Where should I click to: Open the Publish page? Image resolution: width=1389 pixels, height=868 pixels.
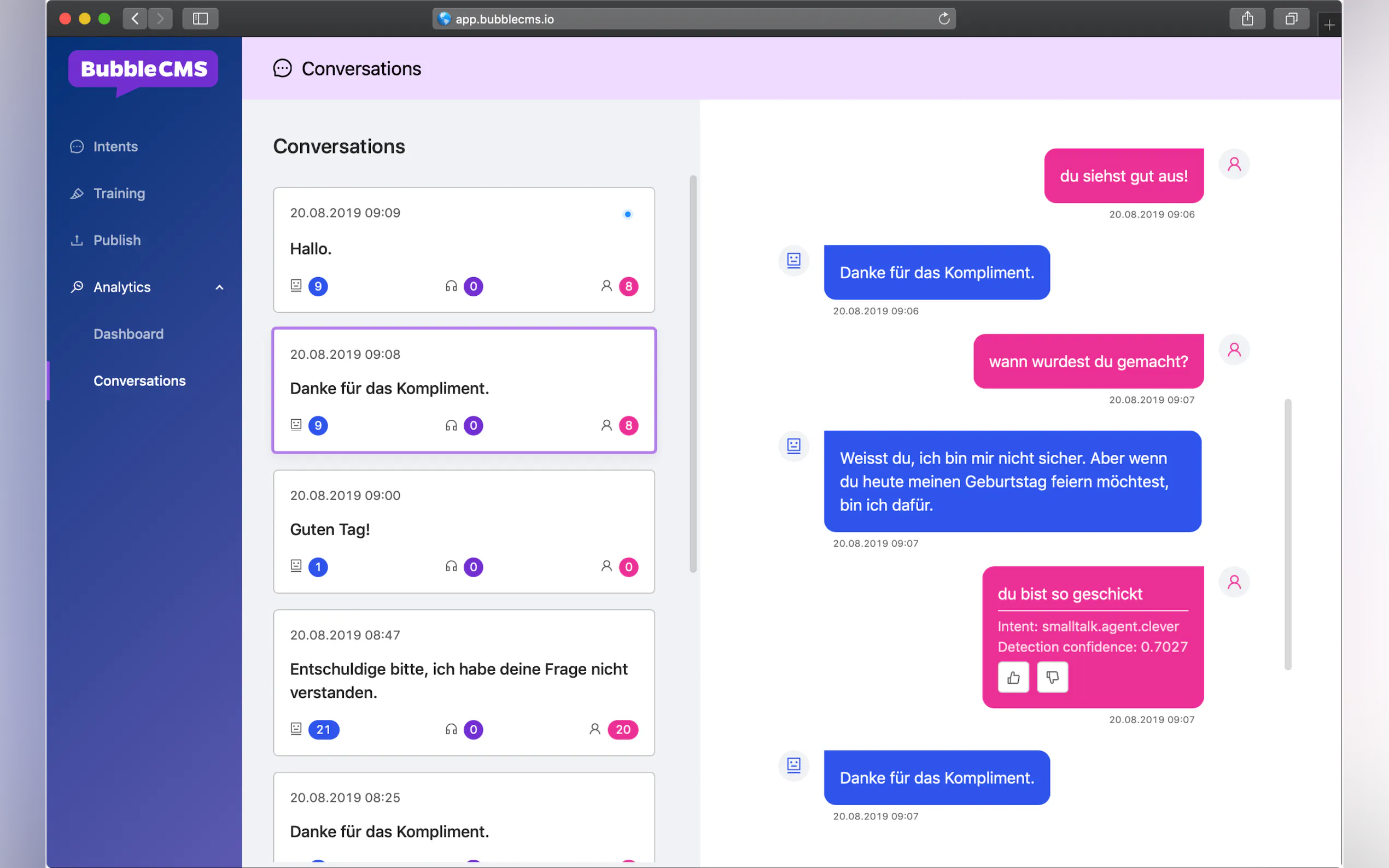point(116,240)
